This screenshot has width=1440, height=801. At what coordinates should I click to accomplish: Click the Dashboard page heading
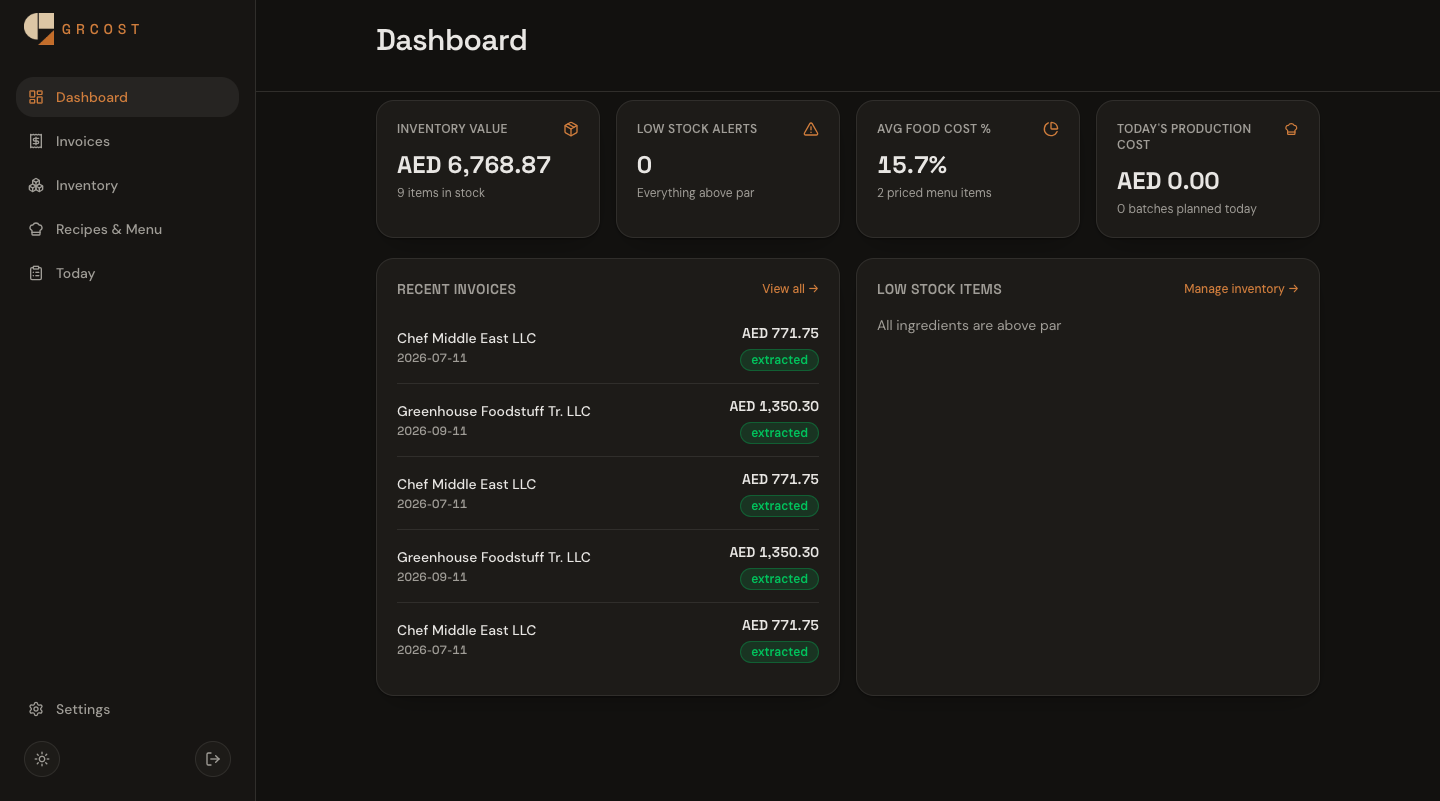click(452, 40)
